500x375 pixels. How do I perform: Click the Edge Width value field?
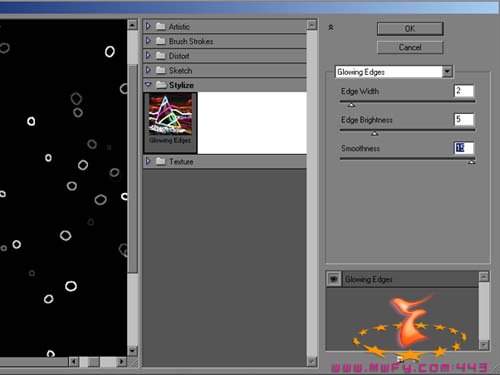464,91
